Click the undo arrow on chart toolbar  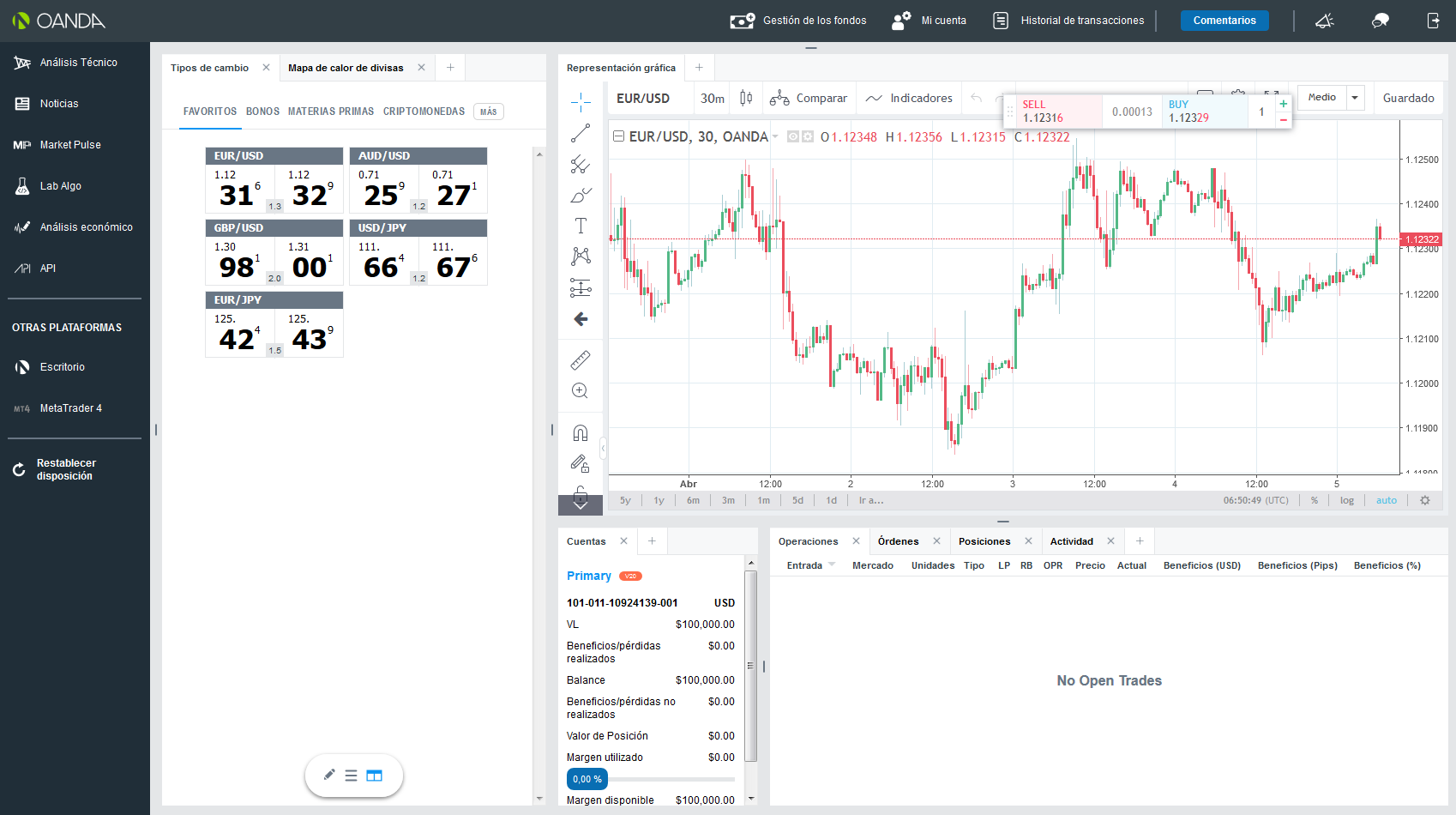pyautogui.click(x=977, y=99)
